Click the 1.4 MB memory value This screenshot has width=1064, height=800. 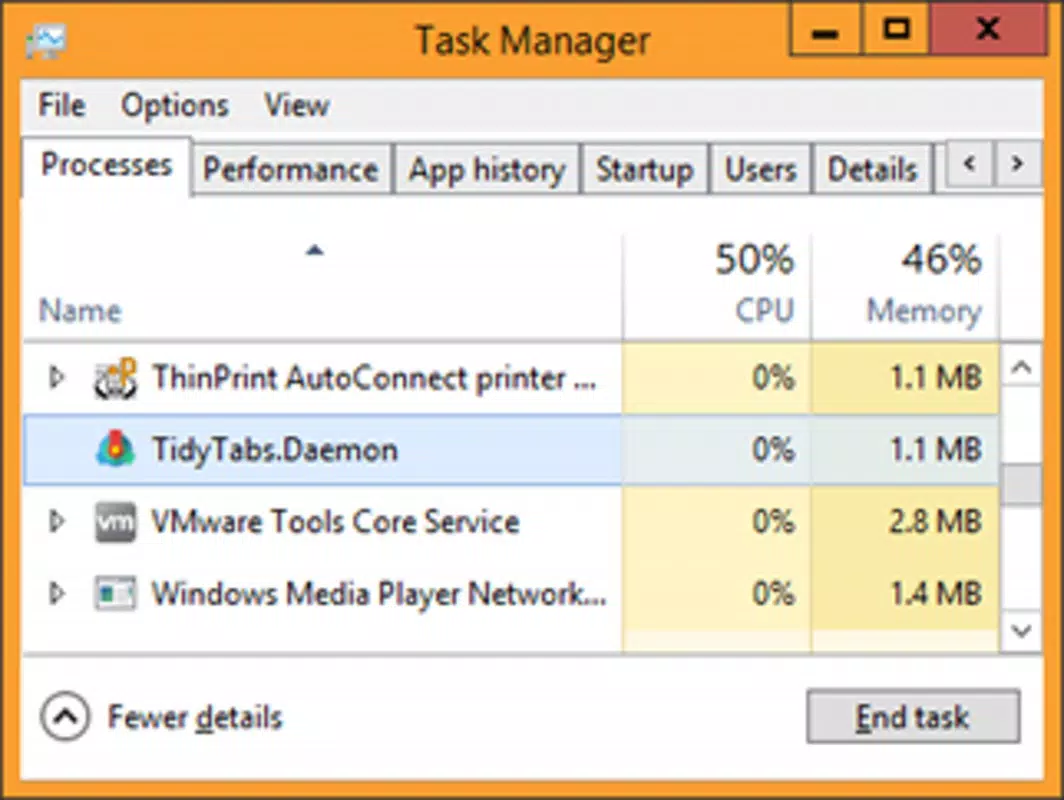936,594
